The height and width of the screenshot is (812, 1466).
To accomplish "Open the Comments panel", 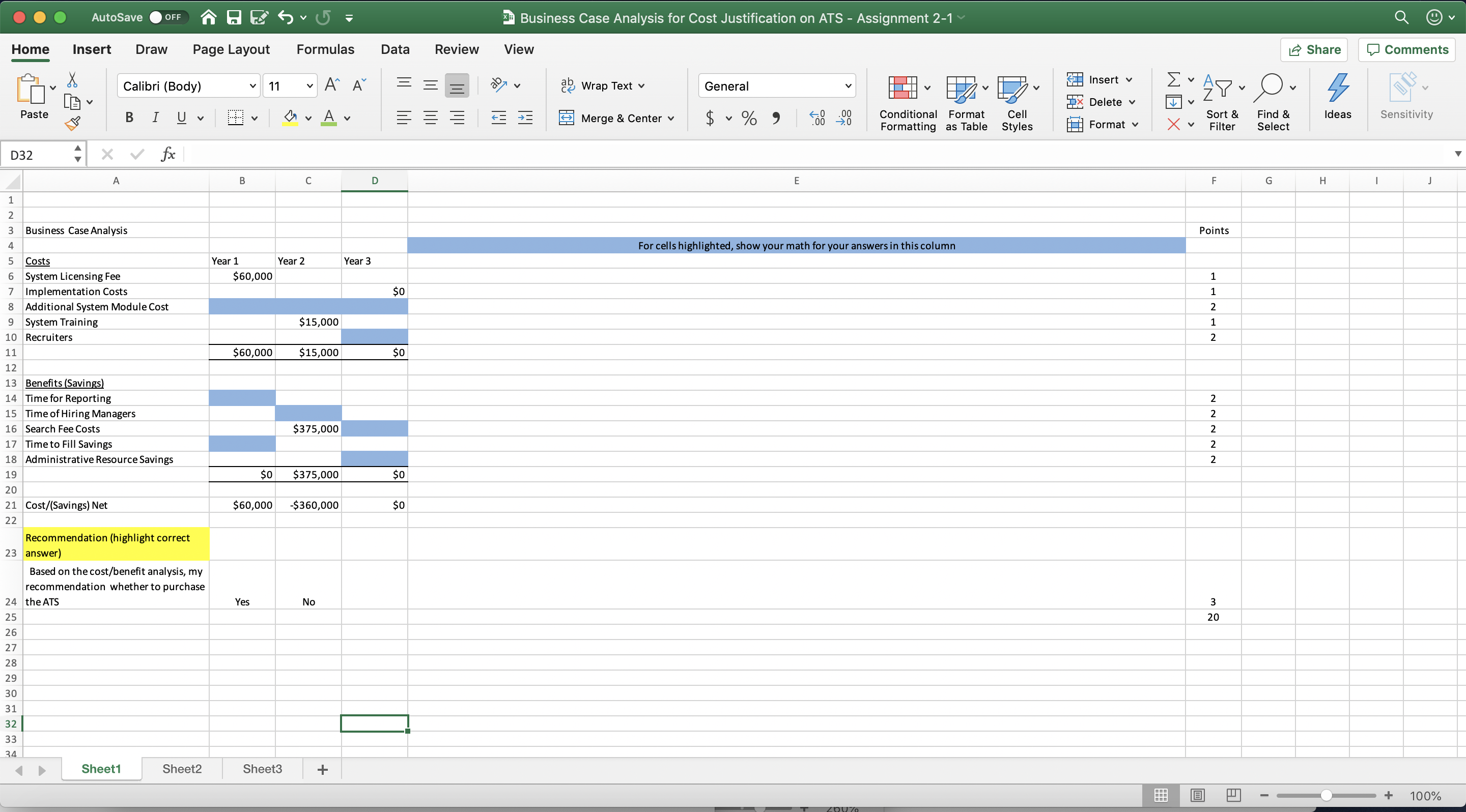I will 1406,49.
